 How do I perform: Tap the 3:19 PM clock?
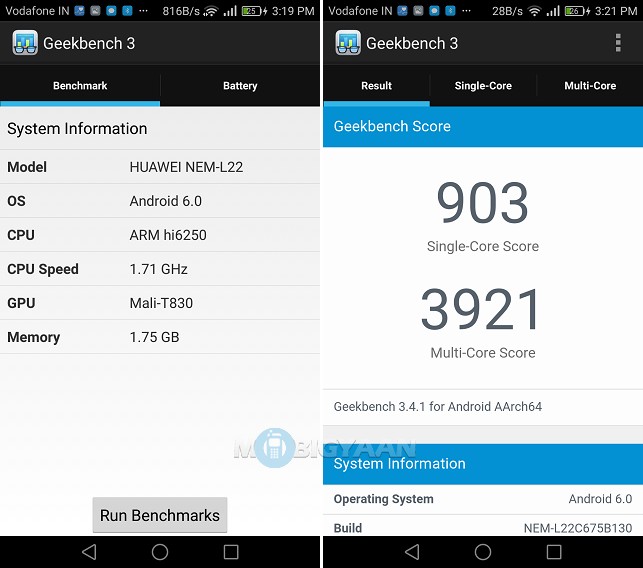(293, 11)
